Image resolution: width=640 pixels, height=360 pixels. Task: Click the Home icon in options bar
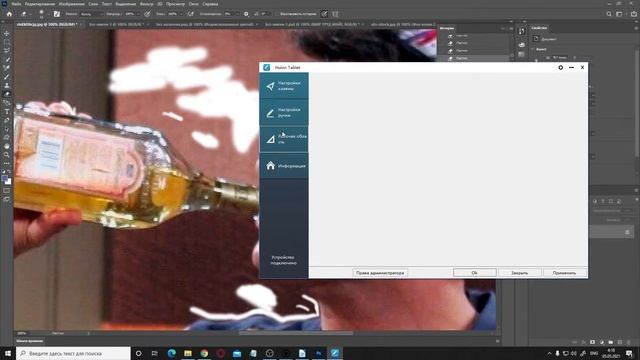pos(9,14)
